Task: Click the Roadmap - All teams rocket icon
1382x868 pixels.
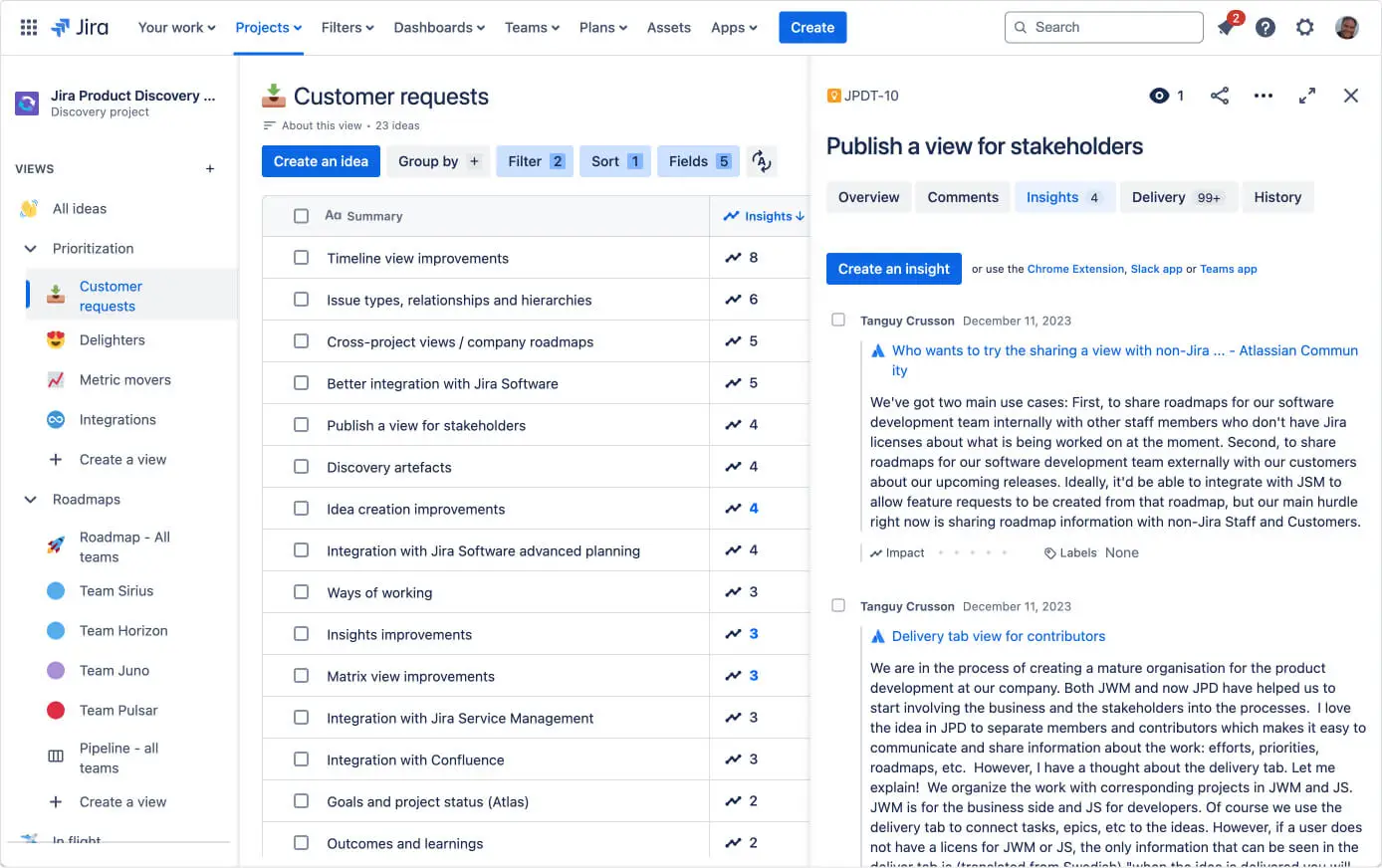Action: click(56, 546)
